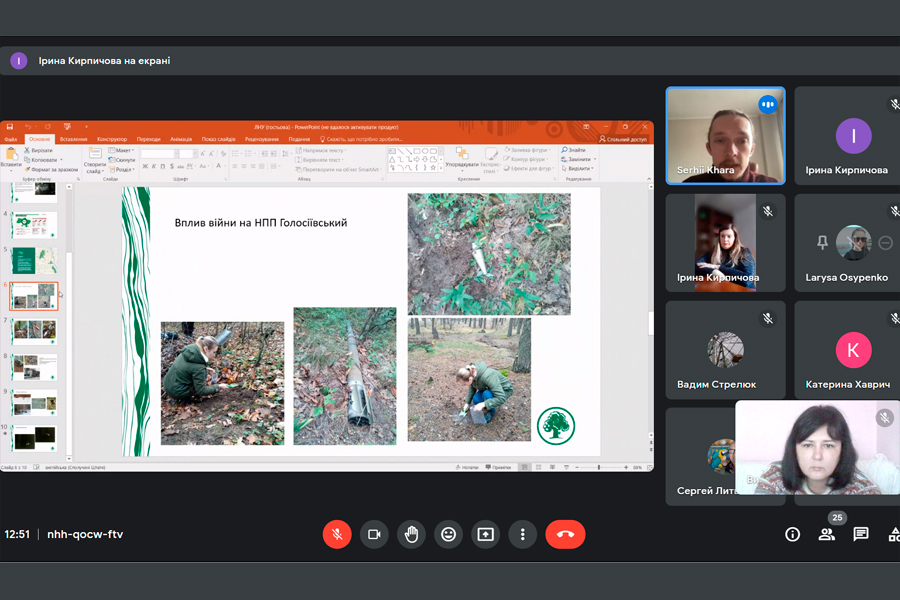900x600 pixels.
Task: Select slide 7 thumbnail
Action: pos(34,331)
